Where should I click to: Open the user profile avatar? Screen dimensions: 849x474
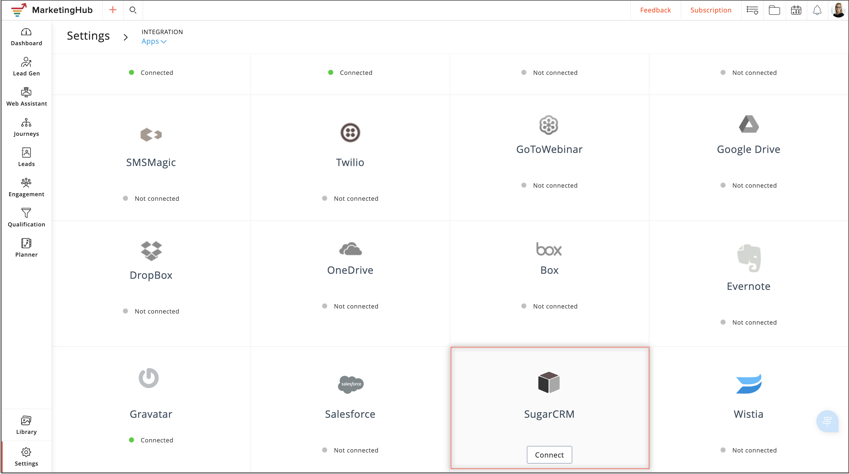coord(838,10)
